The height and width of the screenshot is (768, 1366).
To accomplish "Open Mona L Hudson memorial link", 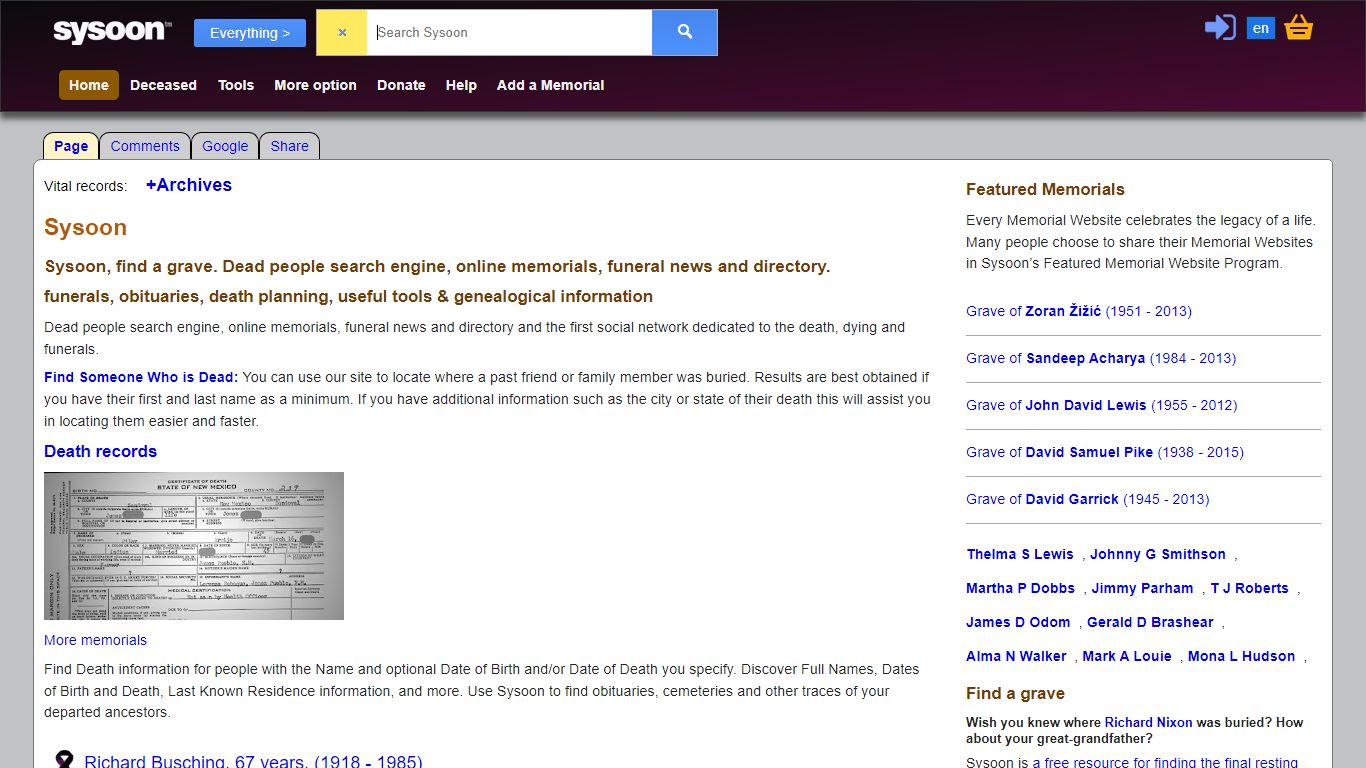I will coord(1242,656).
